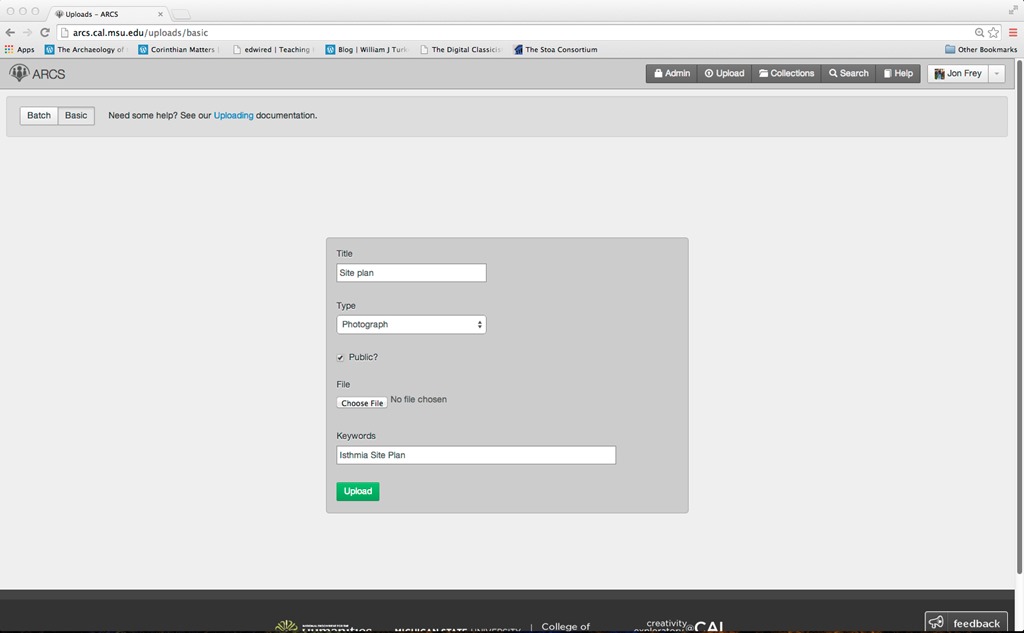Open the Corinthian Matters bookmark
Viewport: 1024px width, 633px height.
(x=176, y=49)
